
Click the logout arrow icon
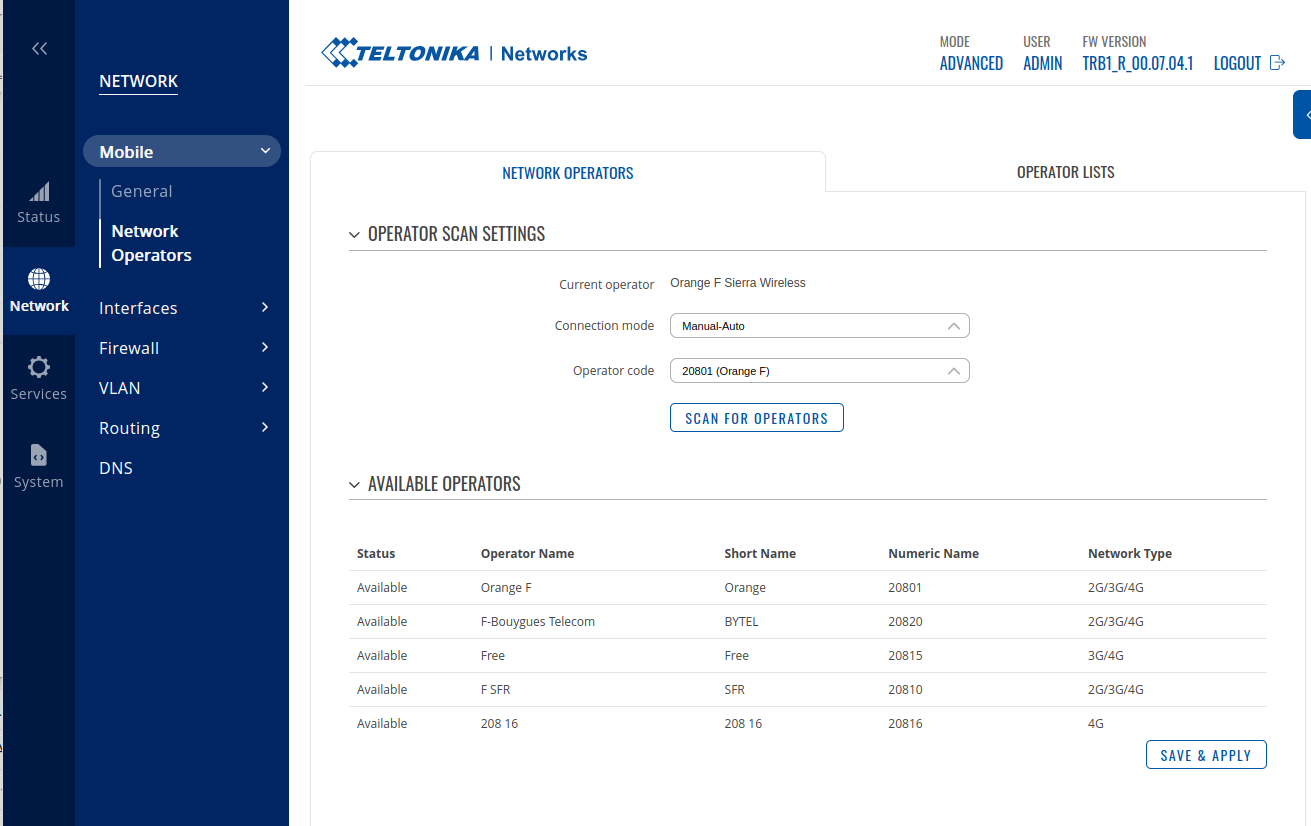click(1277, 63)
